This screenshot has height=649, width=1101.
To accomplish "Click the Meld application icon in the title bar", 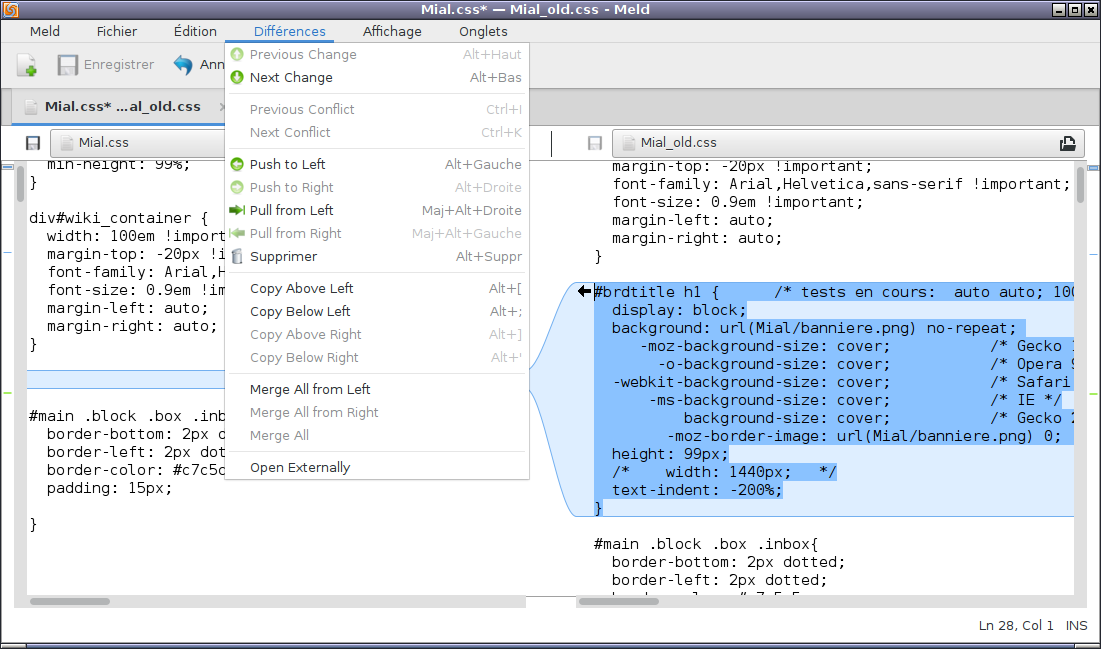I will [12, 10].
